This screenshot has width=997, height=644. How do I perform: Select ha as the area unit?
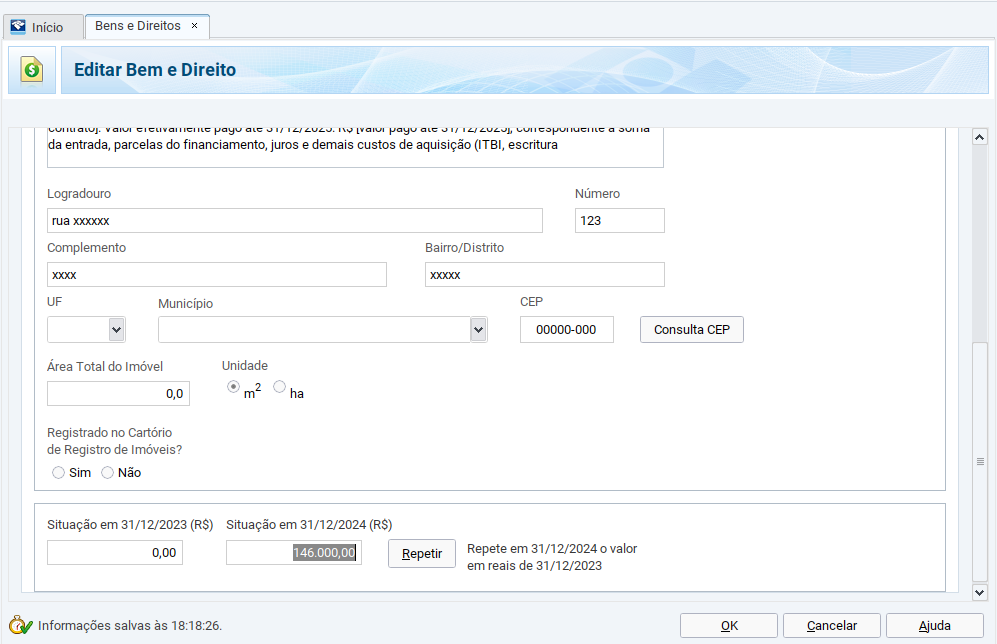coord(280,387)
